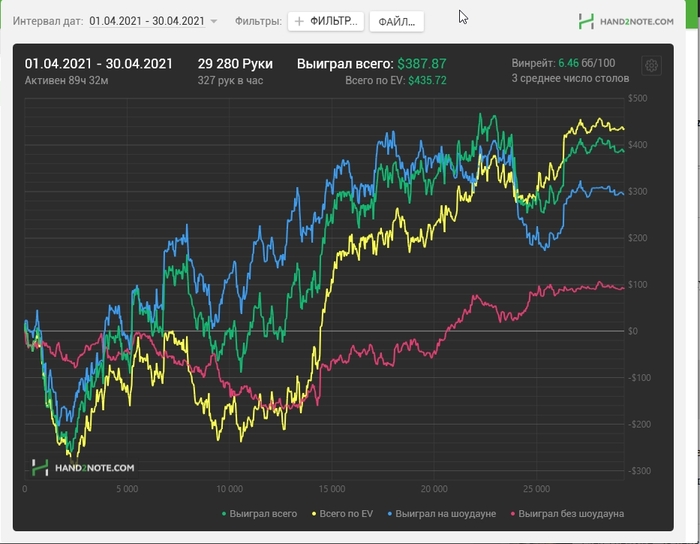This screenshot has width=700, height=544.
Task: Click the 5 000 x-axis label
Action: (x=127, y=489)
